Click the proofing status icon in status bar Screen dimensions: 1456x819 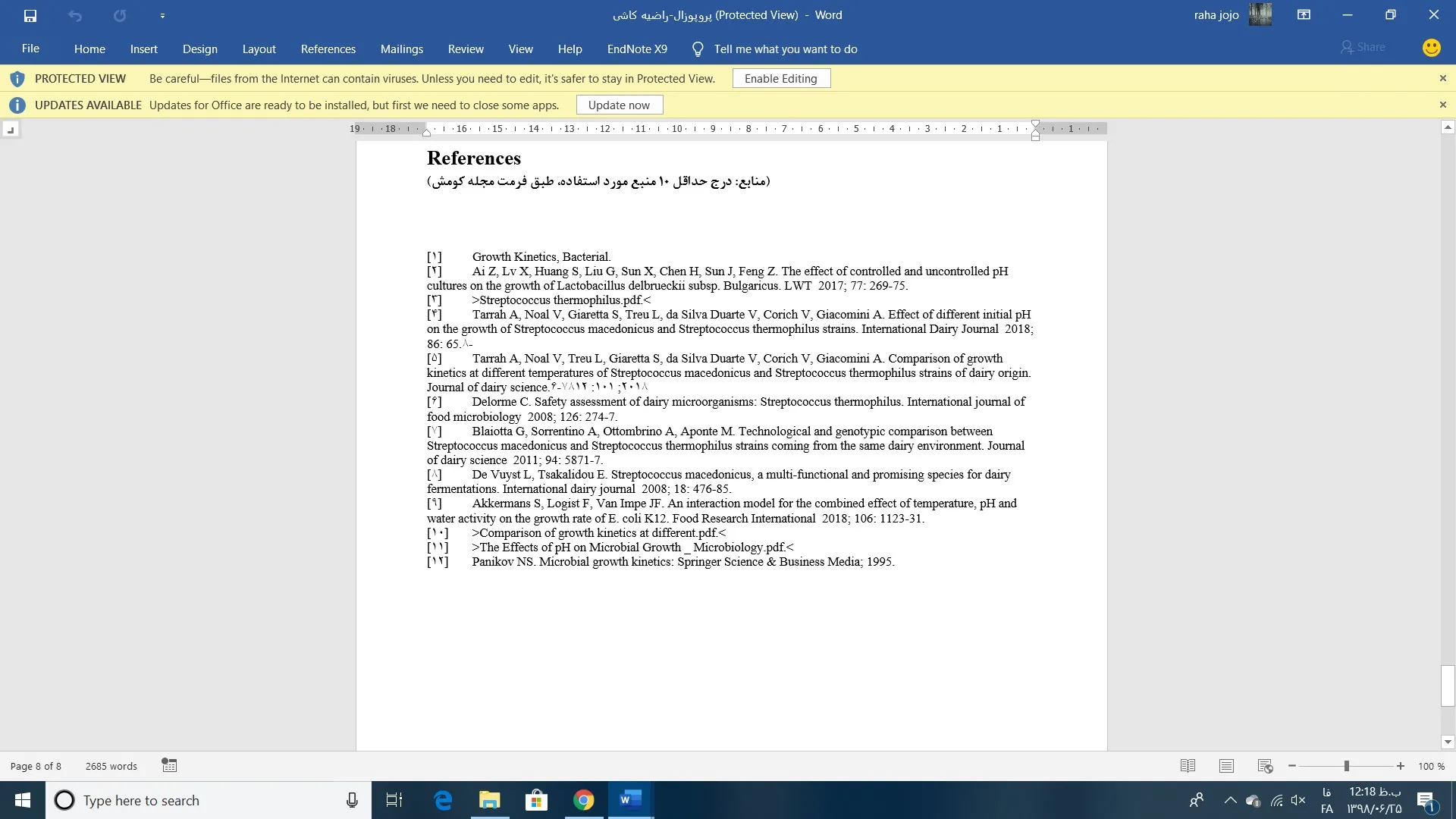(169, 766)
